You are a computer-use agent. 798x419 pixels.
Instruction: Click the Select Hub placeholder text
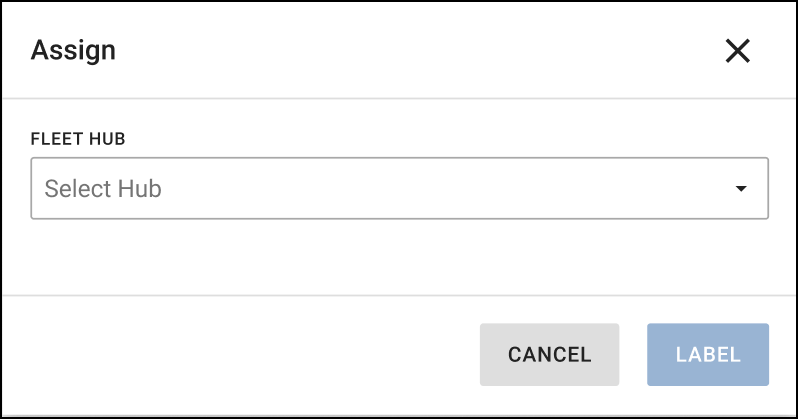pyautogui.click(x=103, y=188)
